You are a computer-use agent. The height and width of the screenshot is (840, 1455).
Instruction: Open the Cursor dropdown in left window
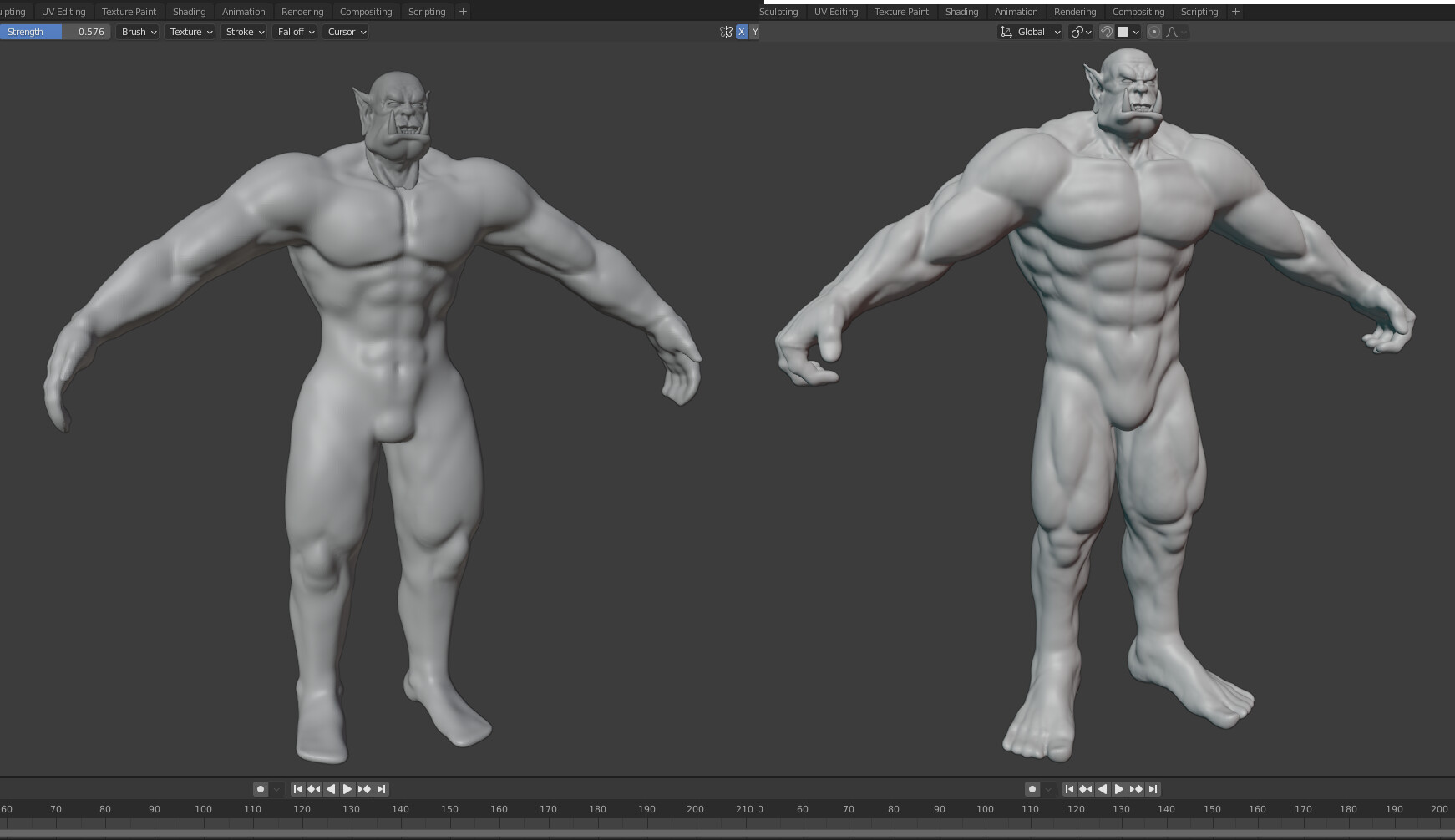346,32
